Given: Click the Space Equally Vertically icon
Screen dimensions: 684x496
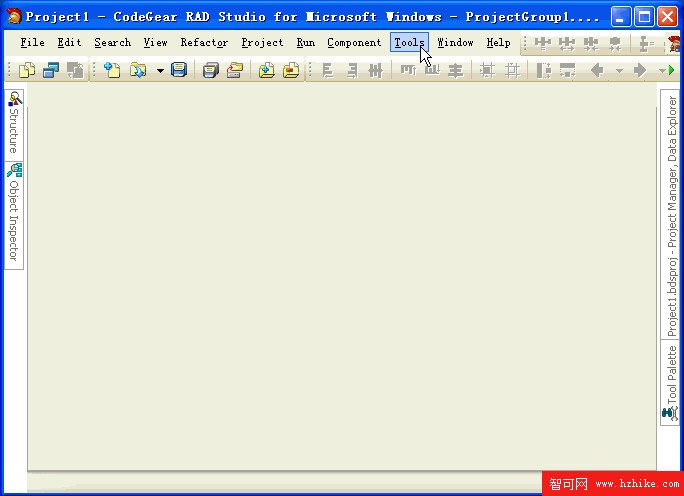Looking at the screenshot, I should click(646, 44).
